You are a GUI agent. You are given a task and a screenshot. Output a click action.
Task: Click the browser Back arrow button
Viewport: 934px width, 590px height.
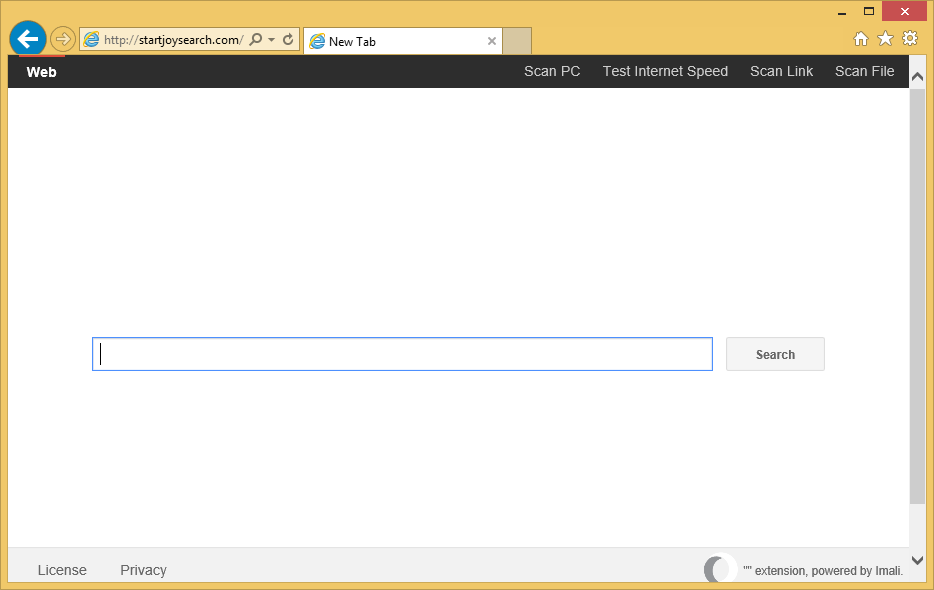[x=28, y=39]
